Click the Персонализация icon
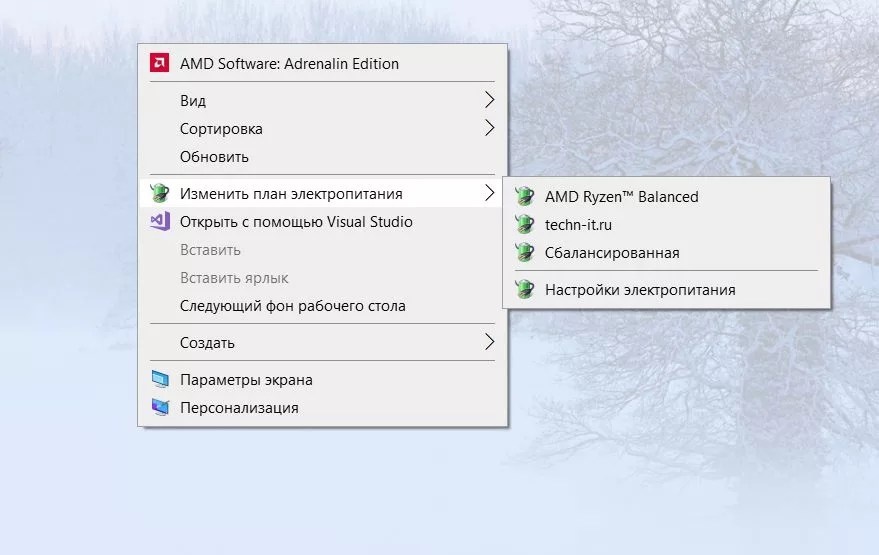This screenshot has height=555, width=879. (x=160, y=407)
